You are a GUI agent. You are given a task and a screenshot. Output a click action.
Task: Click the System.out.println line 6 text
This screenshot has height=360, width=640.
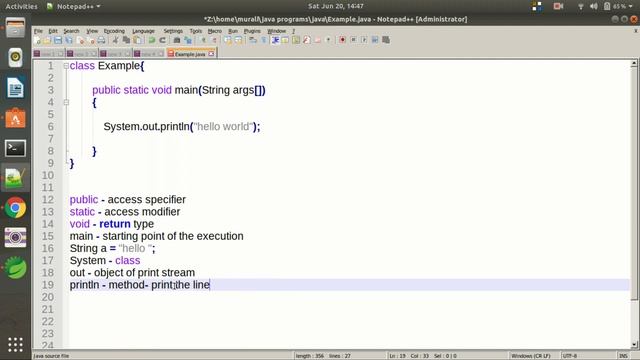182,127
